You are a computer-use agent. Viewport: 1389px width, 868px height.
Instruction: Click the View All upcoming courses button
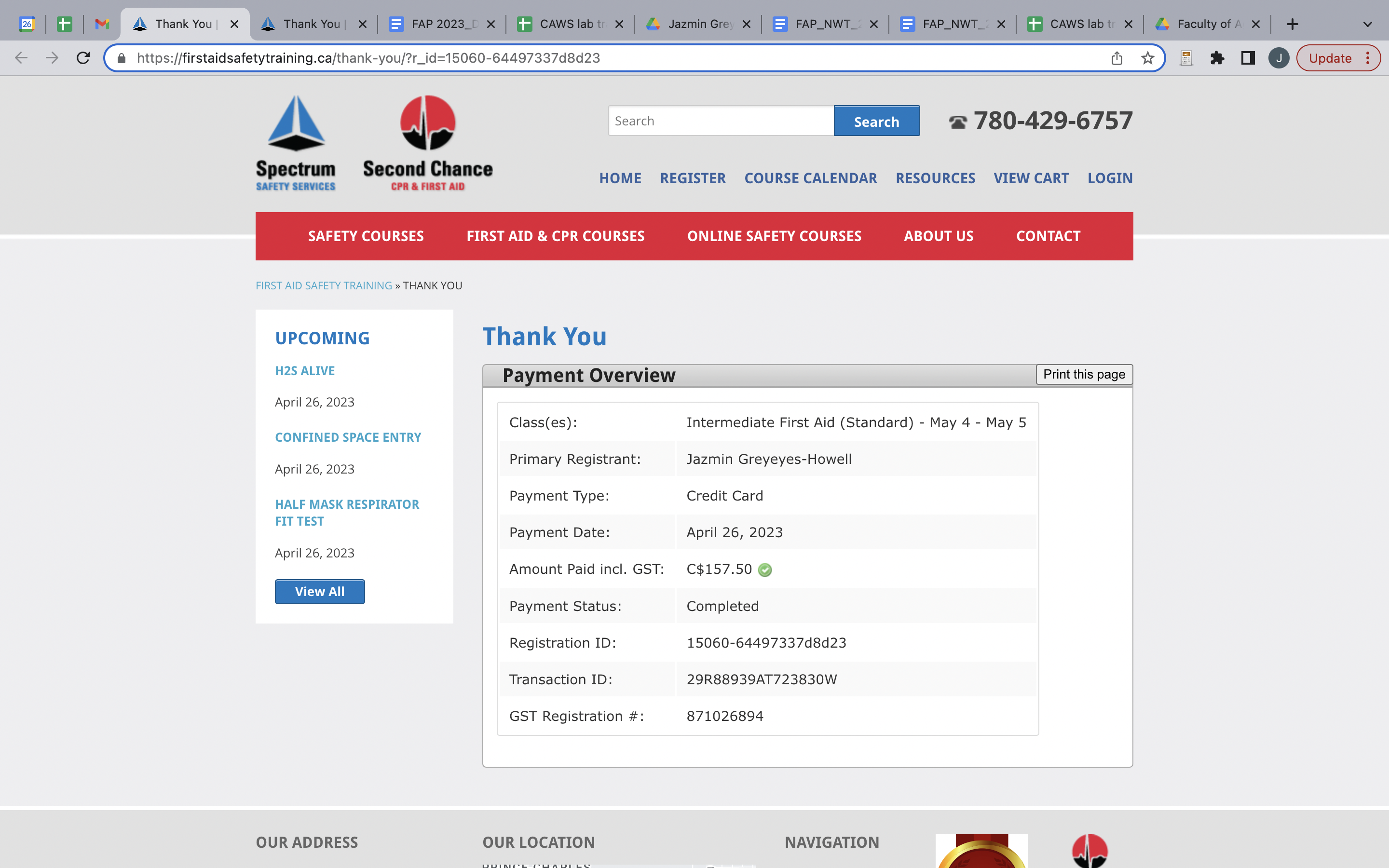pos(320,591)
